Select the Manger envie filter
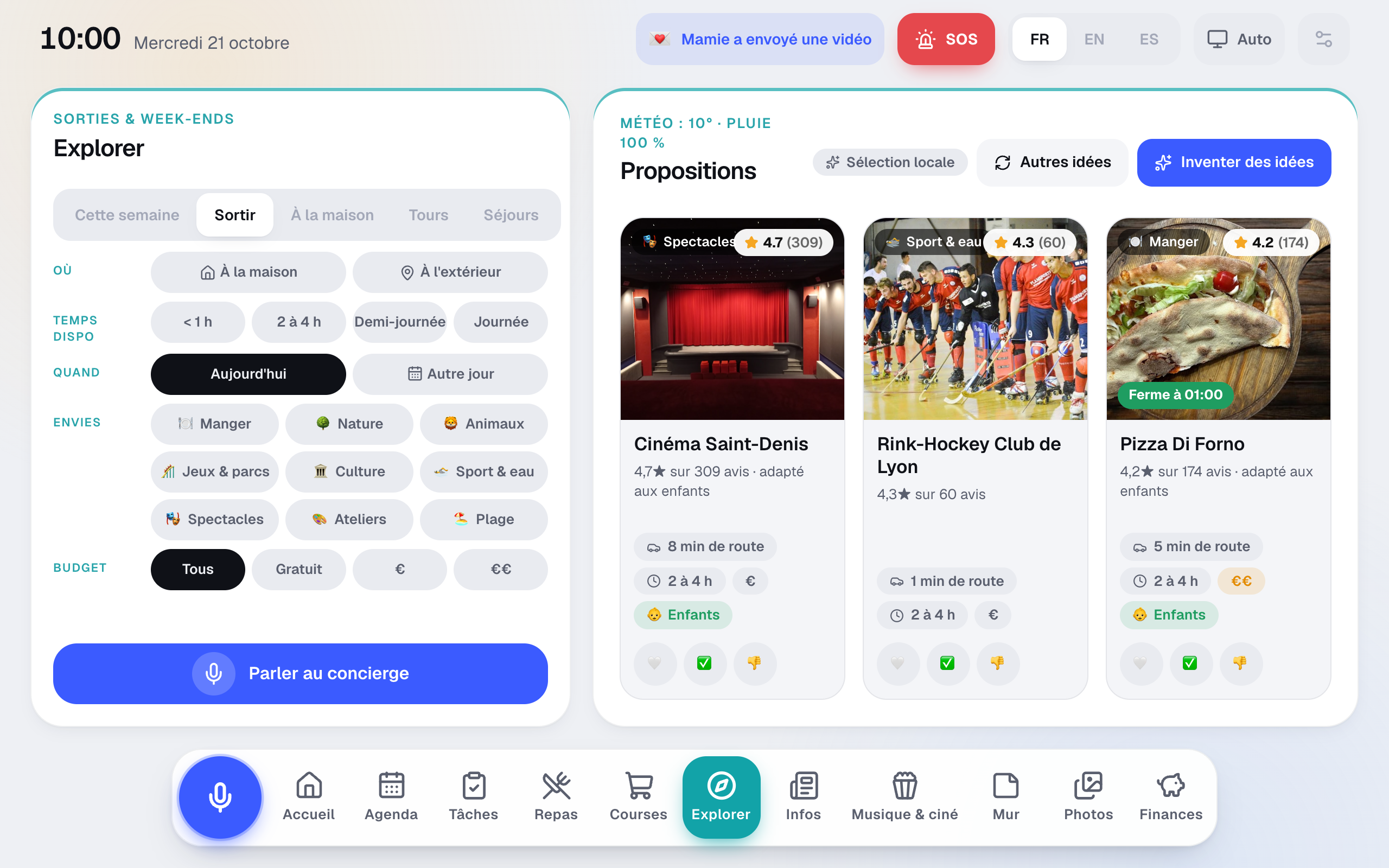Viewport: 1389px width, 868px height. tap(215, 424)
